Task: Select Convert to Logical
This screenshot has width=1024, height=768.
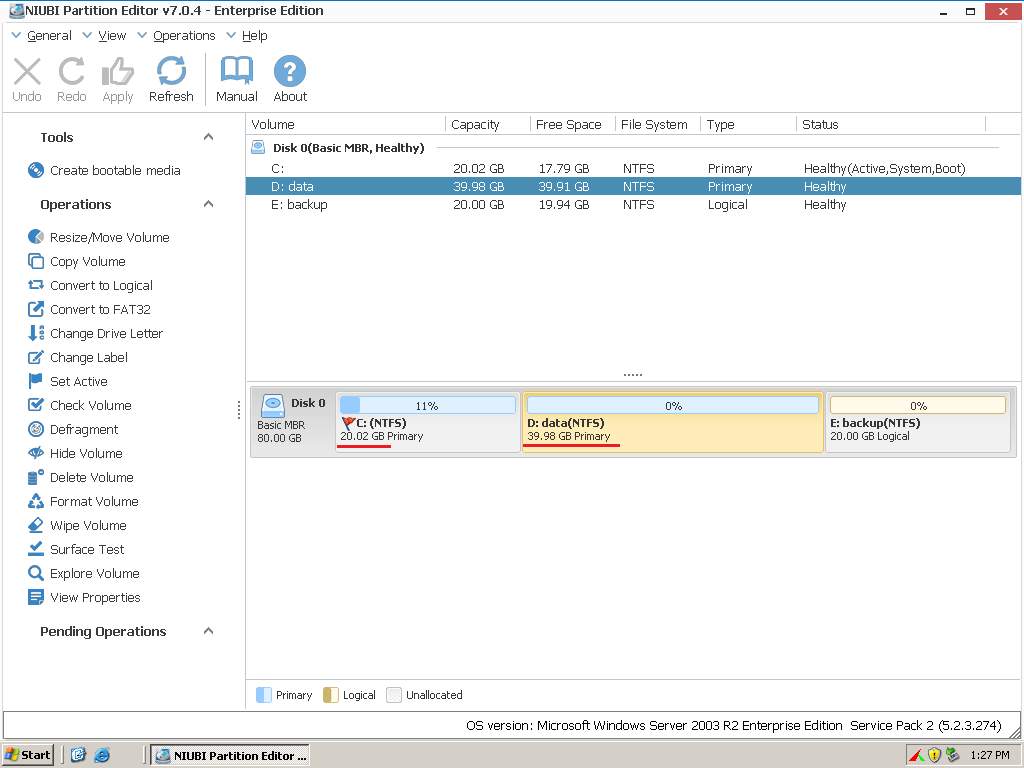Action: pyautogui.click(x=90, y=285)
